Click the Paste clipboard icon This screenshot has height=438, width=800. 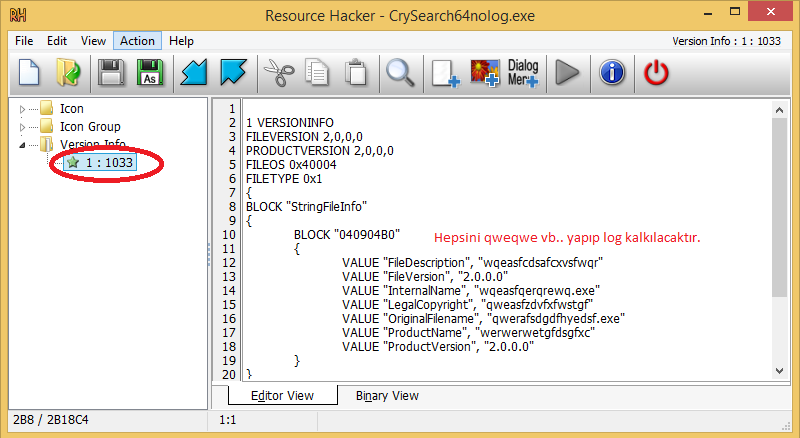[356, 73]
